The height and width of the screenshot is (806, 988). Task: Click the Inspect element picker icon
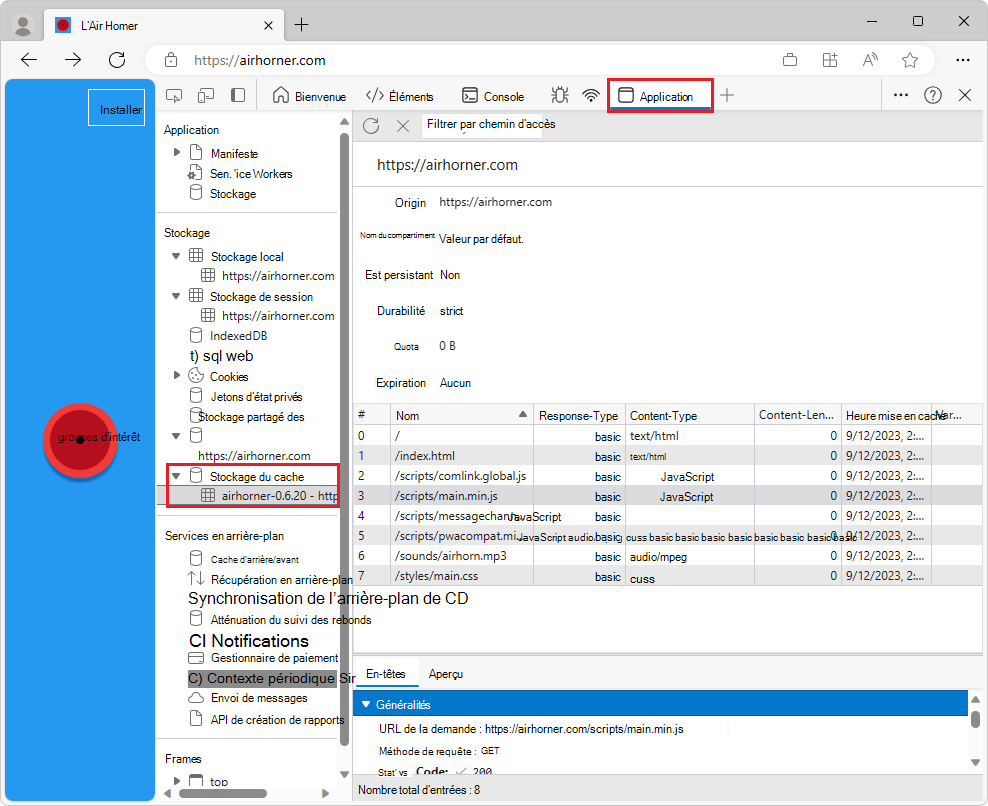pos(174,96)
